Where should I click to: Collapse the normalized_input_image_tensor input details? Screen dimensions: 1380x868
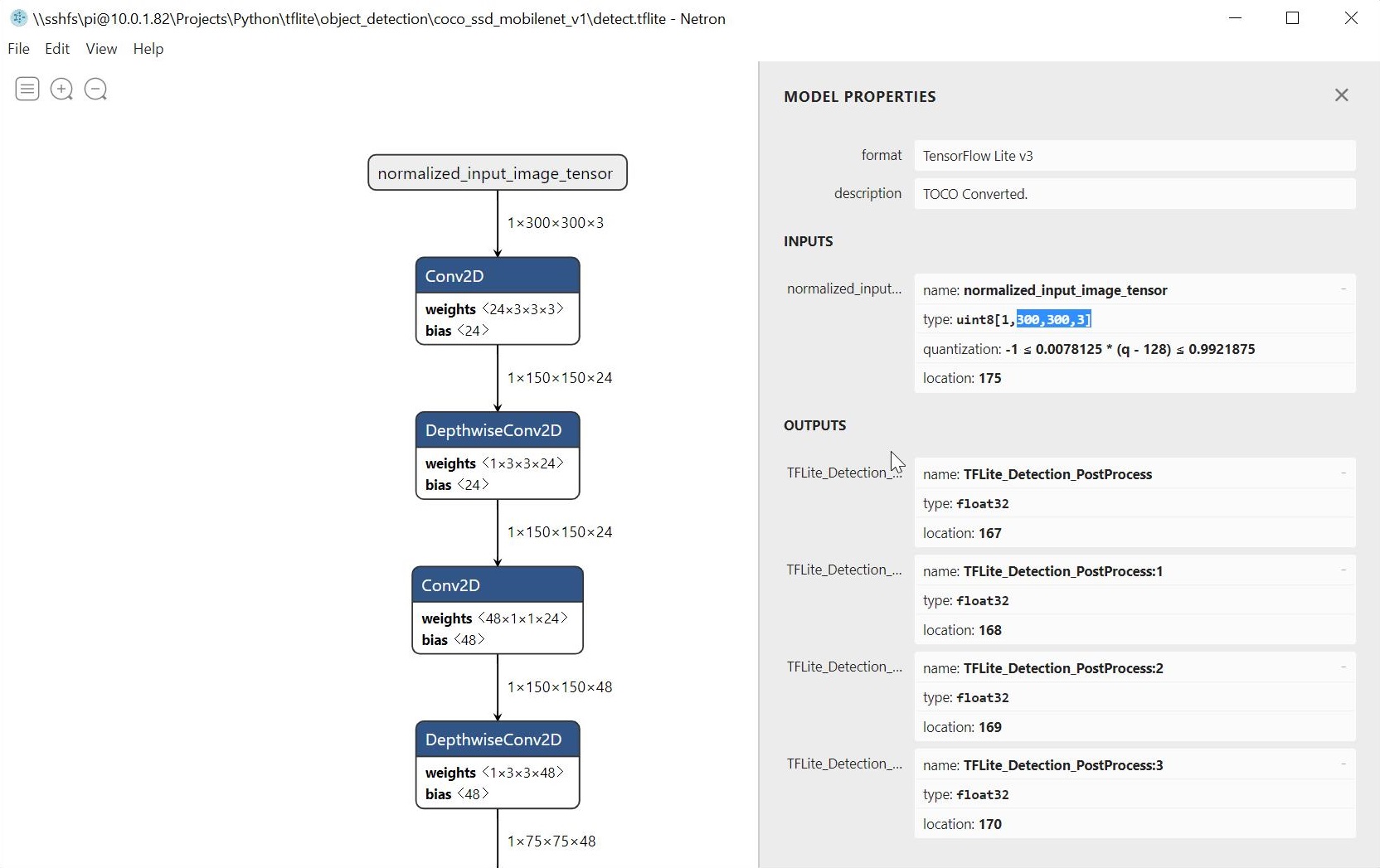pyautogui.click(x=1343, y=289)
